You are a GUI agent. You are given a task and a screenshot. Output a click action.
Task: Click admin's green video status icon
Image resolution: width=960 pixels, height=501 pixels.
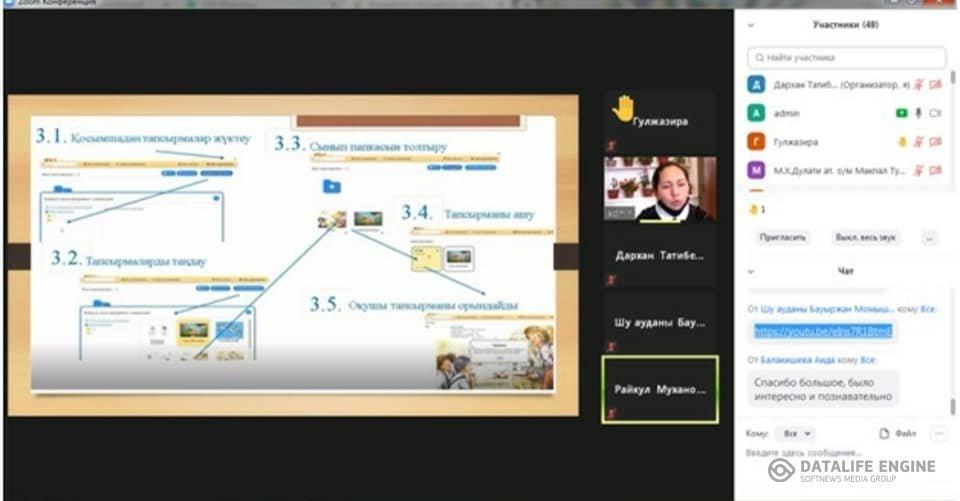pyautogui.click(x=901, y=114)
